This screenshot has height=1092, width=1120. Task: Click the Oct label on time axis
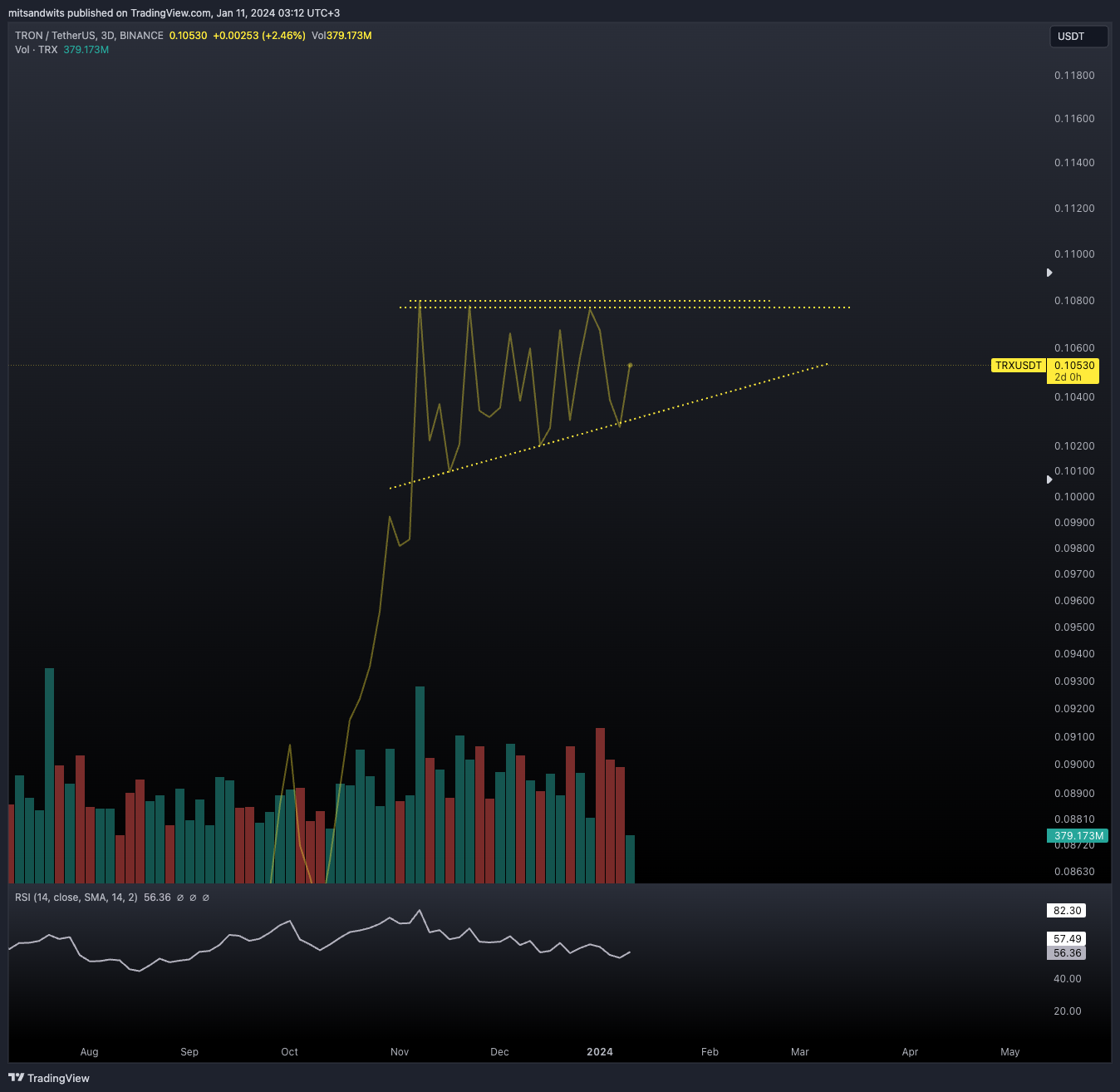pyautogui.click(x=289, y=1052)
